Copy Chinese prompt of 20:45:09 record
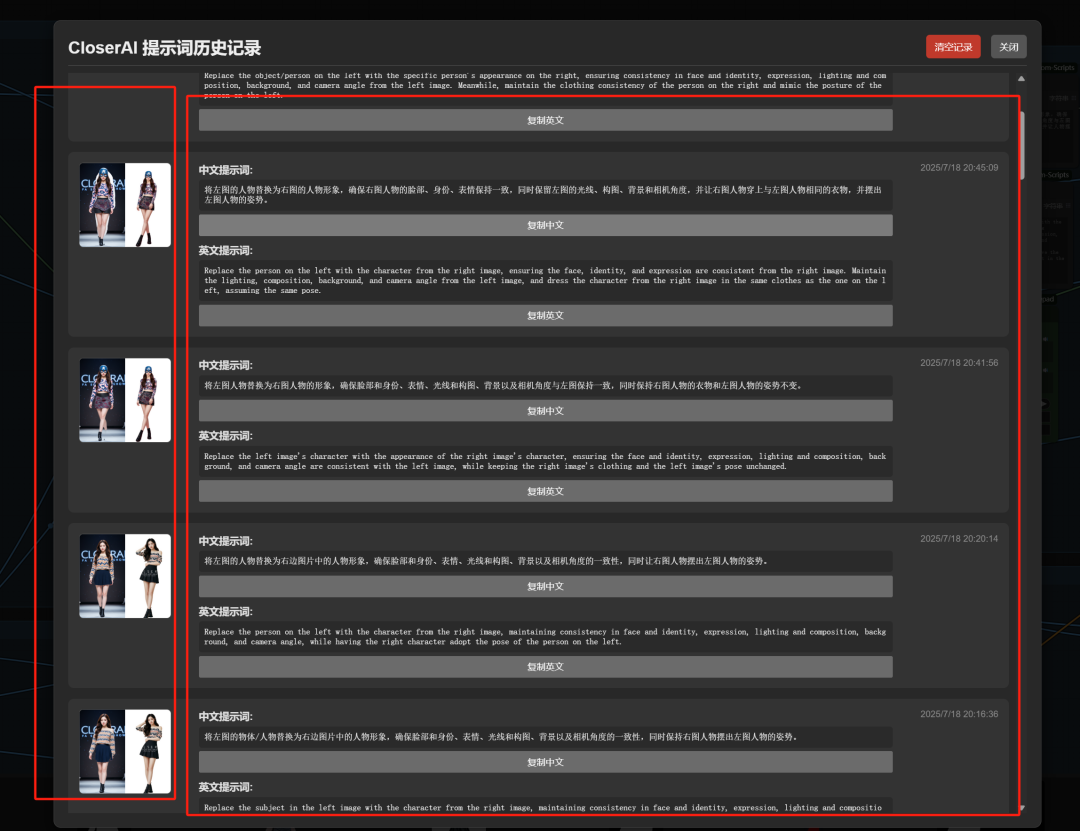Viewport: 1080px width, 831px height. pos(546,225)
